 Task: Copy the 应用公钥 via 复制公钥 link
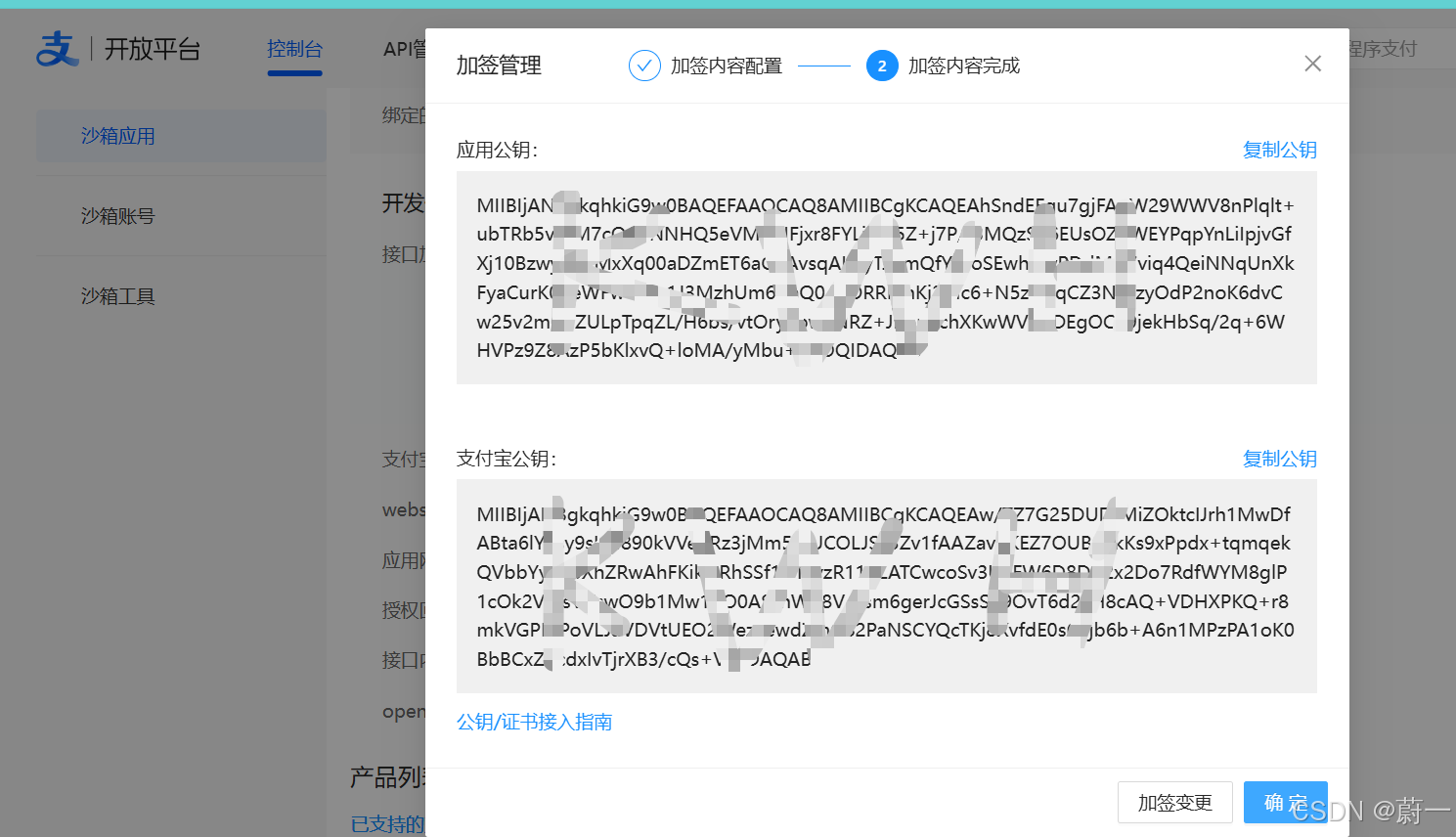point(1279,150)
